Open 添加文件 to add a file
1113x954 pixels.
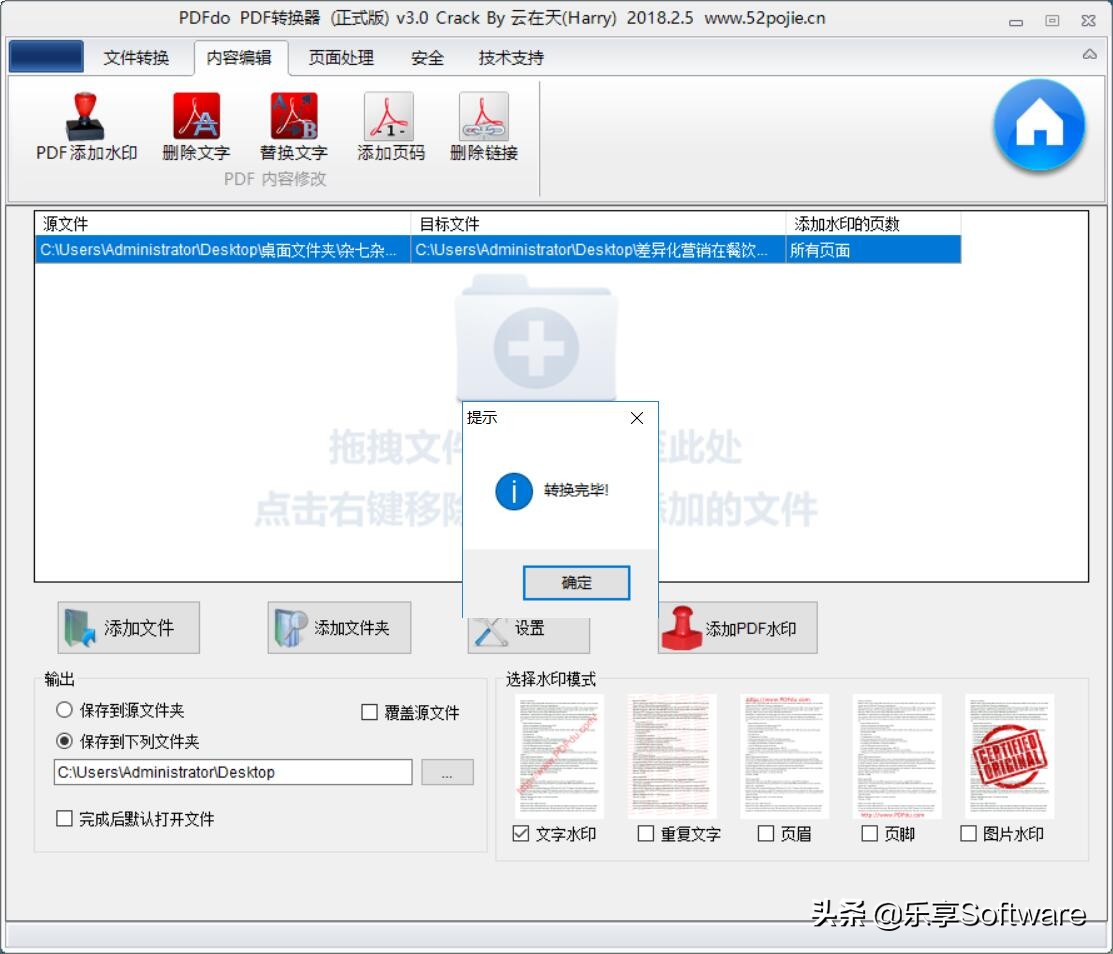(128, 627)
